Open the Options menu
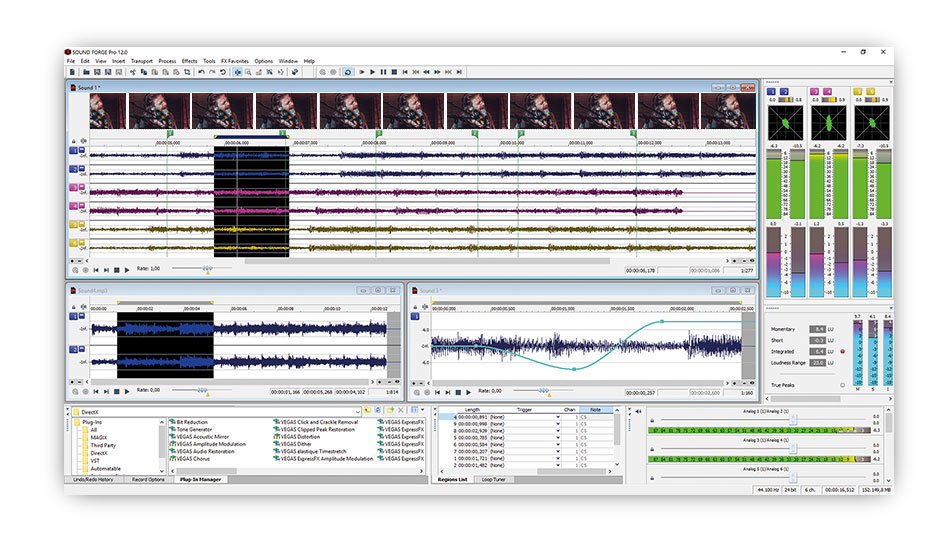 click(263, 61)
